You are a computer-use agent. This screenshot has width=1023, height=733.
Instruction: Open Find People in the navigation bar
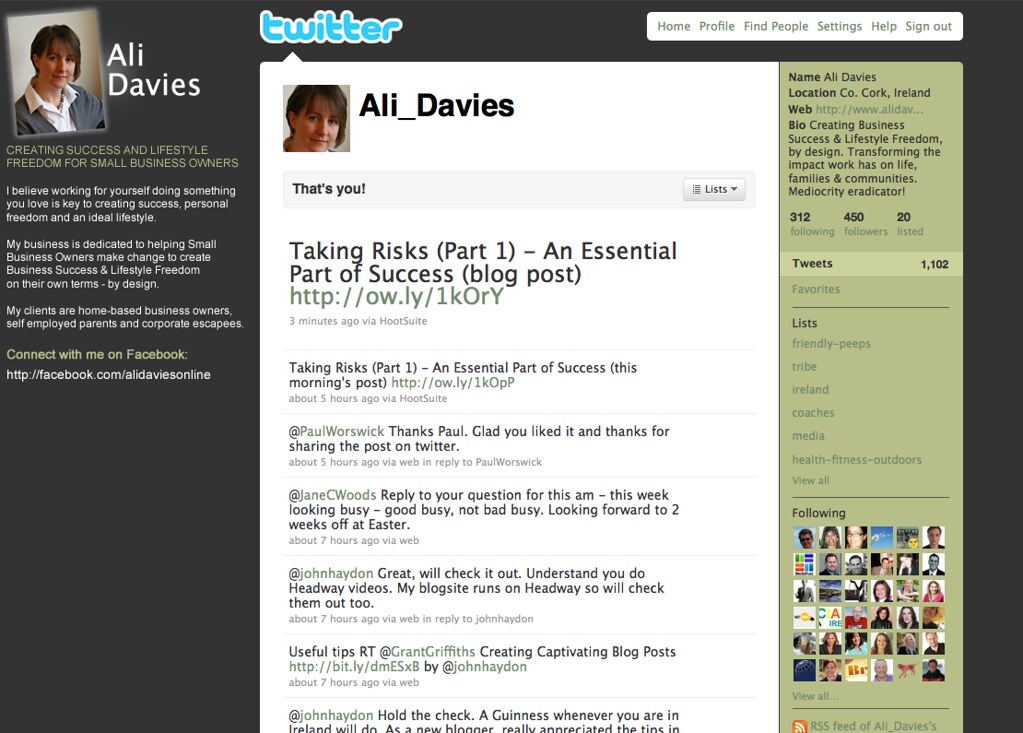click(775, 26)
